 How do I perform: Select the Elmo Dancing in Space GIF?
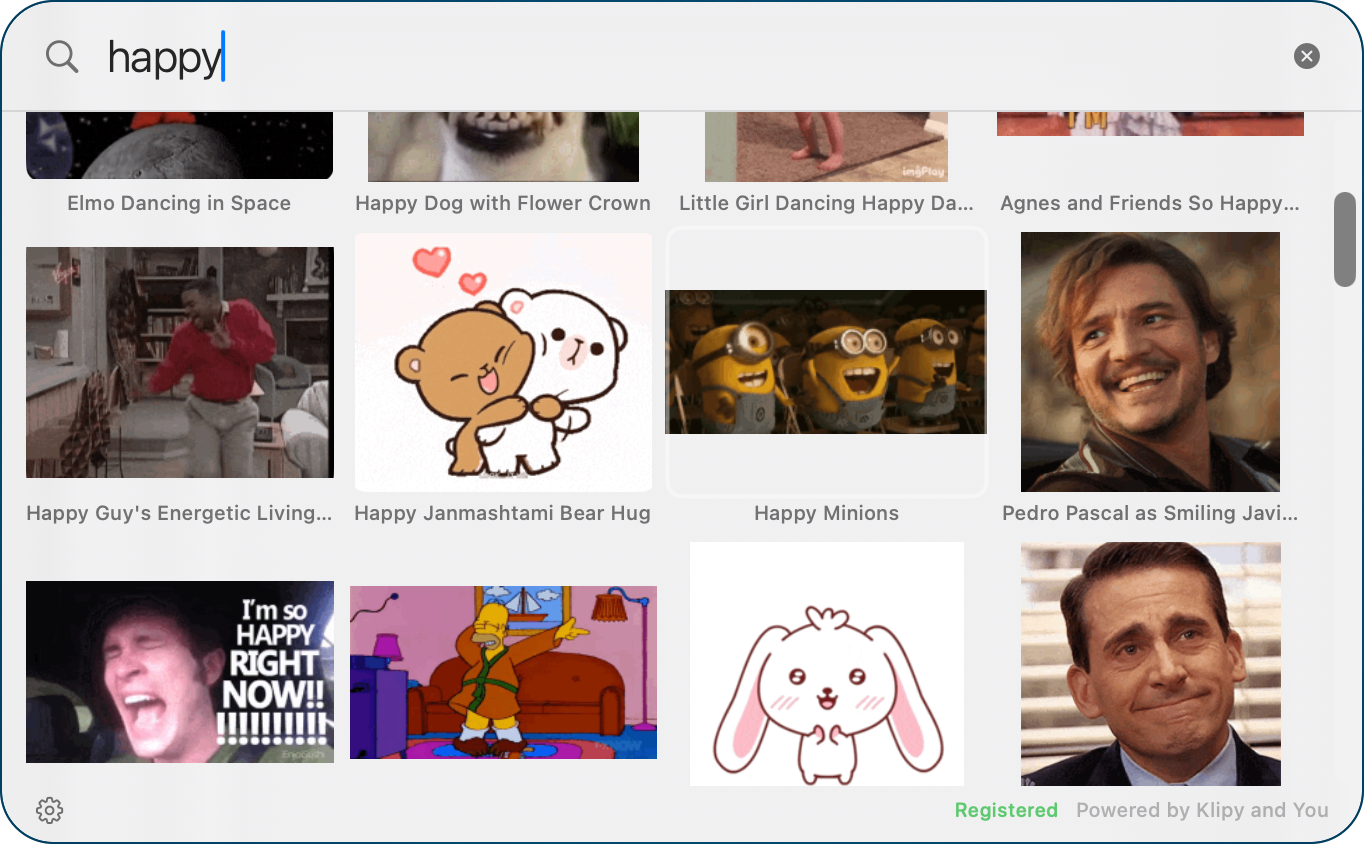coord(180,146)
